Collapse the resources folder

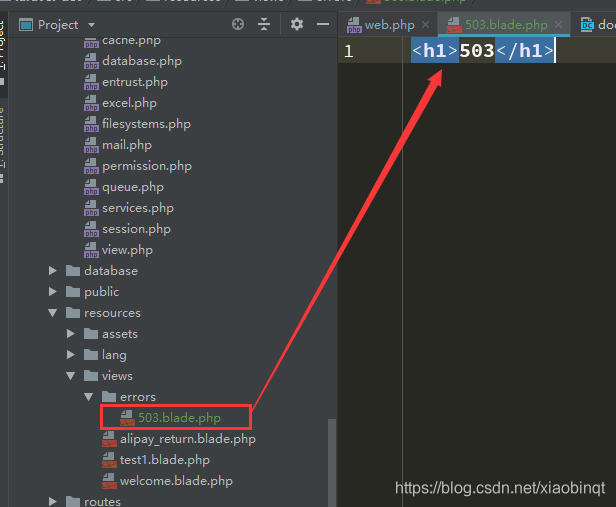[x=53, y=313]
